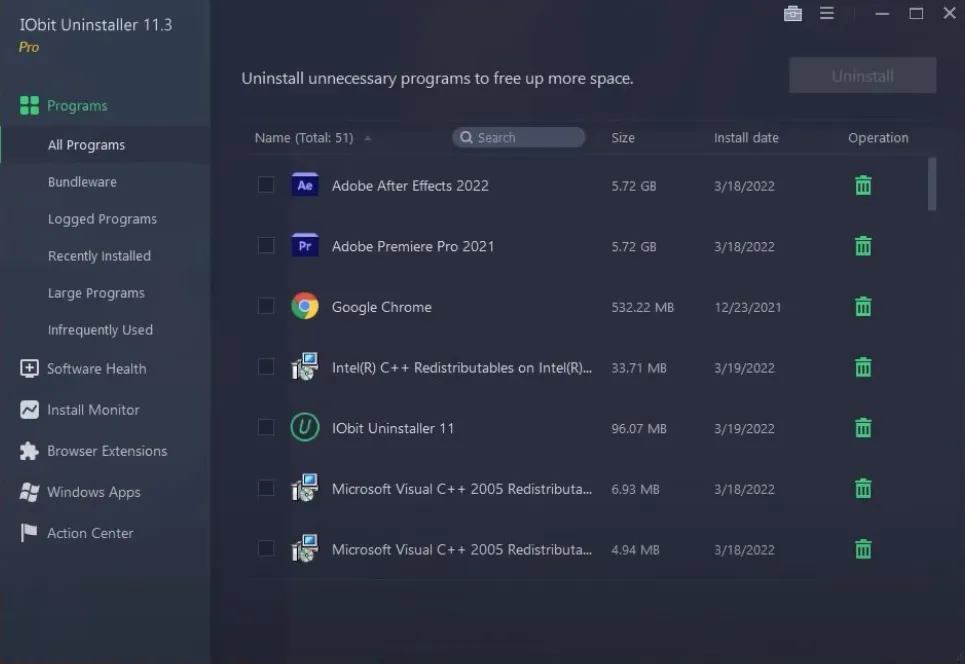Check the 6.93 MB Visual C++ 2005 checkbox
The image size is (965, 664).
266,488
